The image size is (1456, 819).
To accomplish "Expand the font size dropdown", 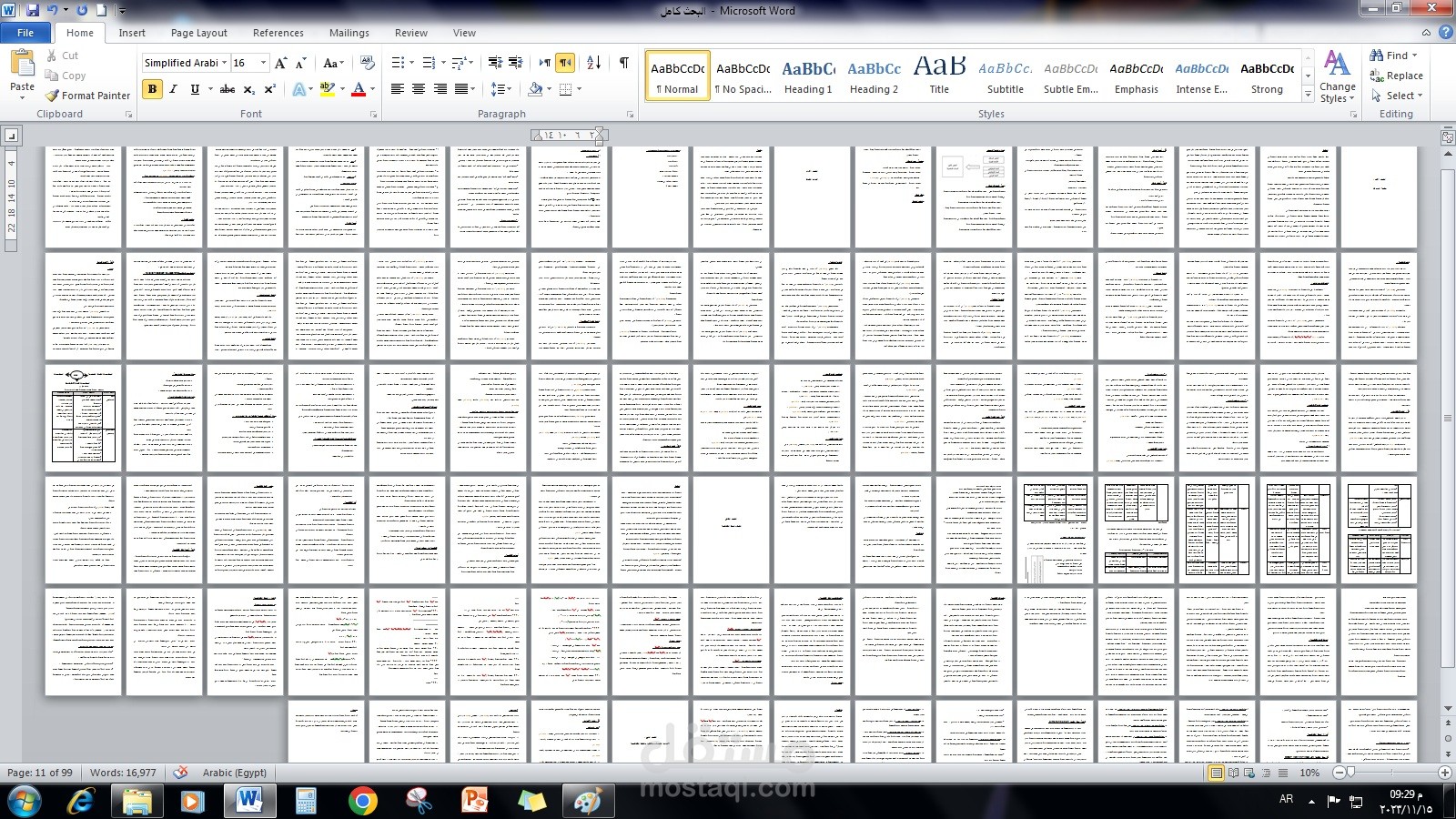I will pyautogui.click(x=264, y=63).
